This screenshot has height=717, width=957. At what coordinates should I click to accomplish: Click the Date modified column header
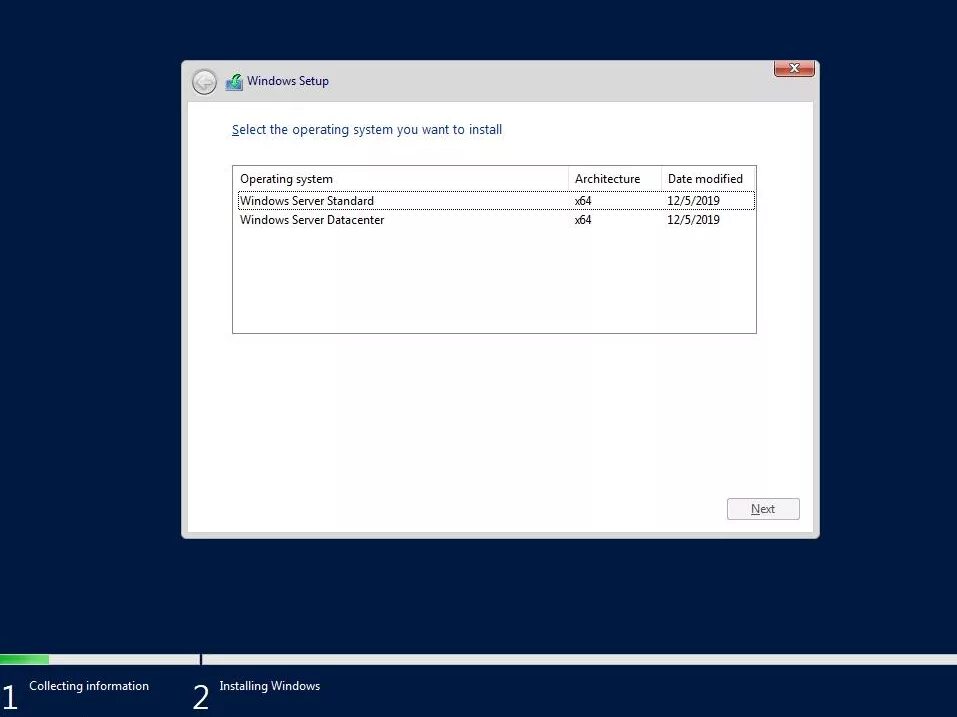708,179
